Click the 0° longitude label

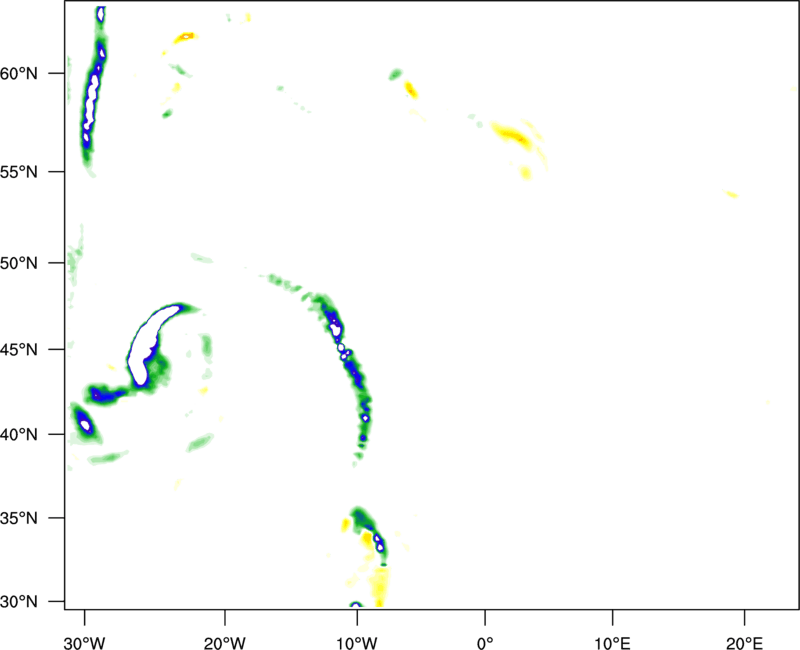click(485, 643)
